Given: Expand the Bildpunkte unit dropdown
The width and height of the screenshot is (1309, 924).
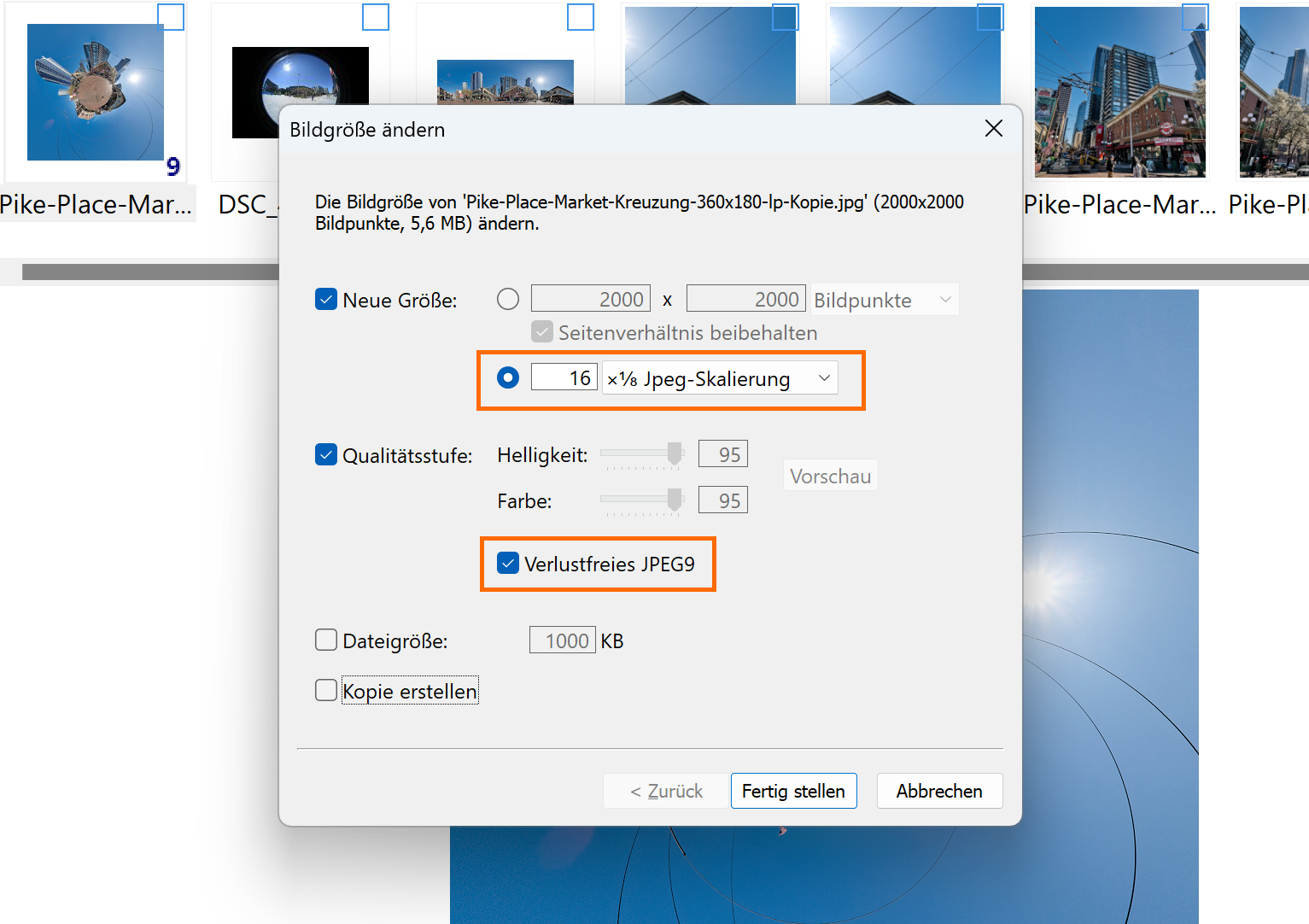Looking at the screenshot, I should (884, 300).
